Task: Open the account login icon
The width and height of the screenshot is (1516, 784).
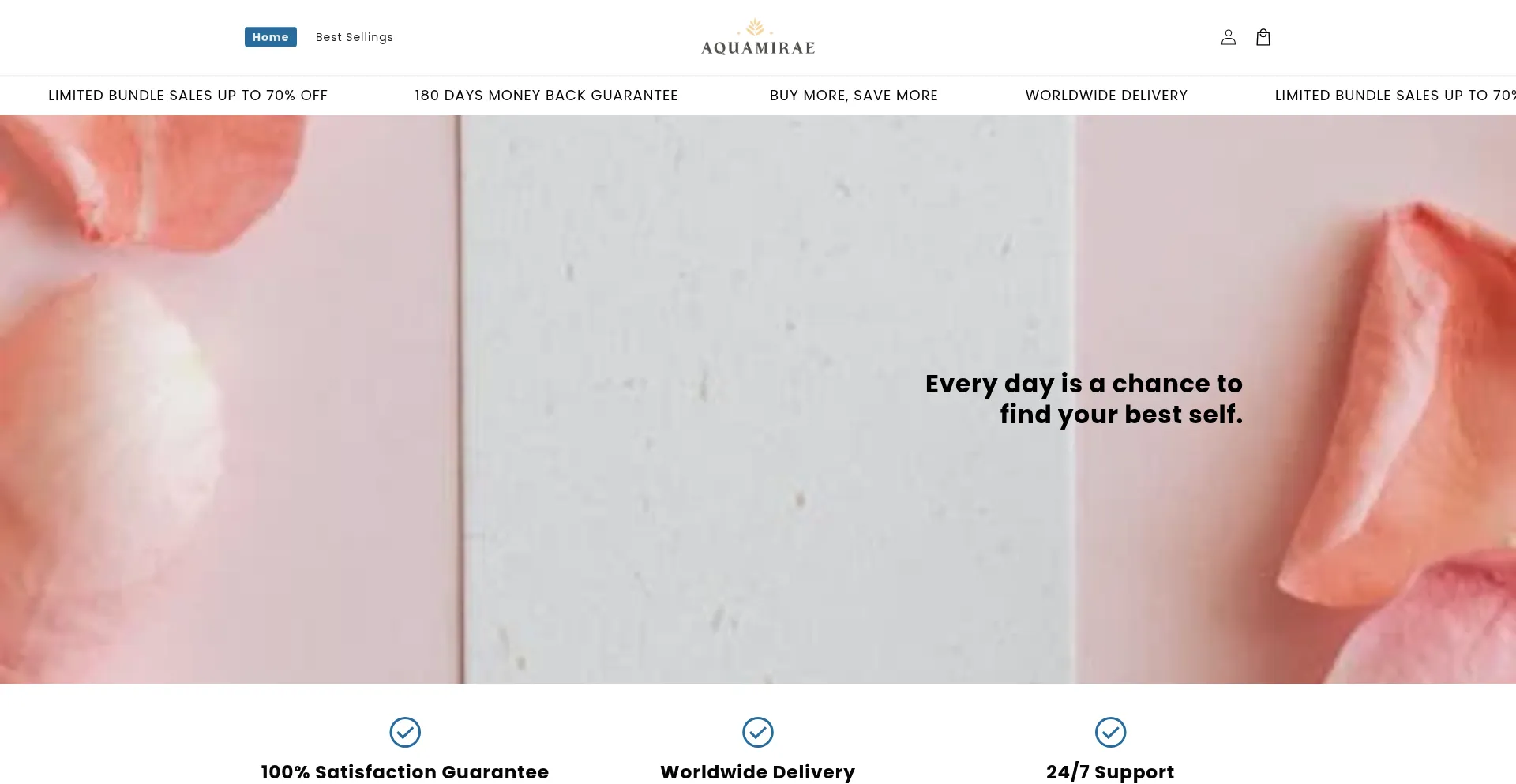Action: [x=1228, y=37]
